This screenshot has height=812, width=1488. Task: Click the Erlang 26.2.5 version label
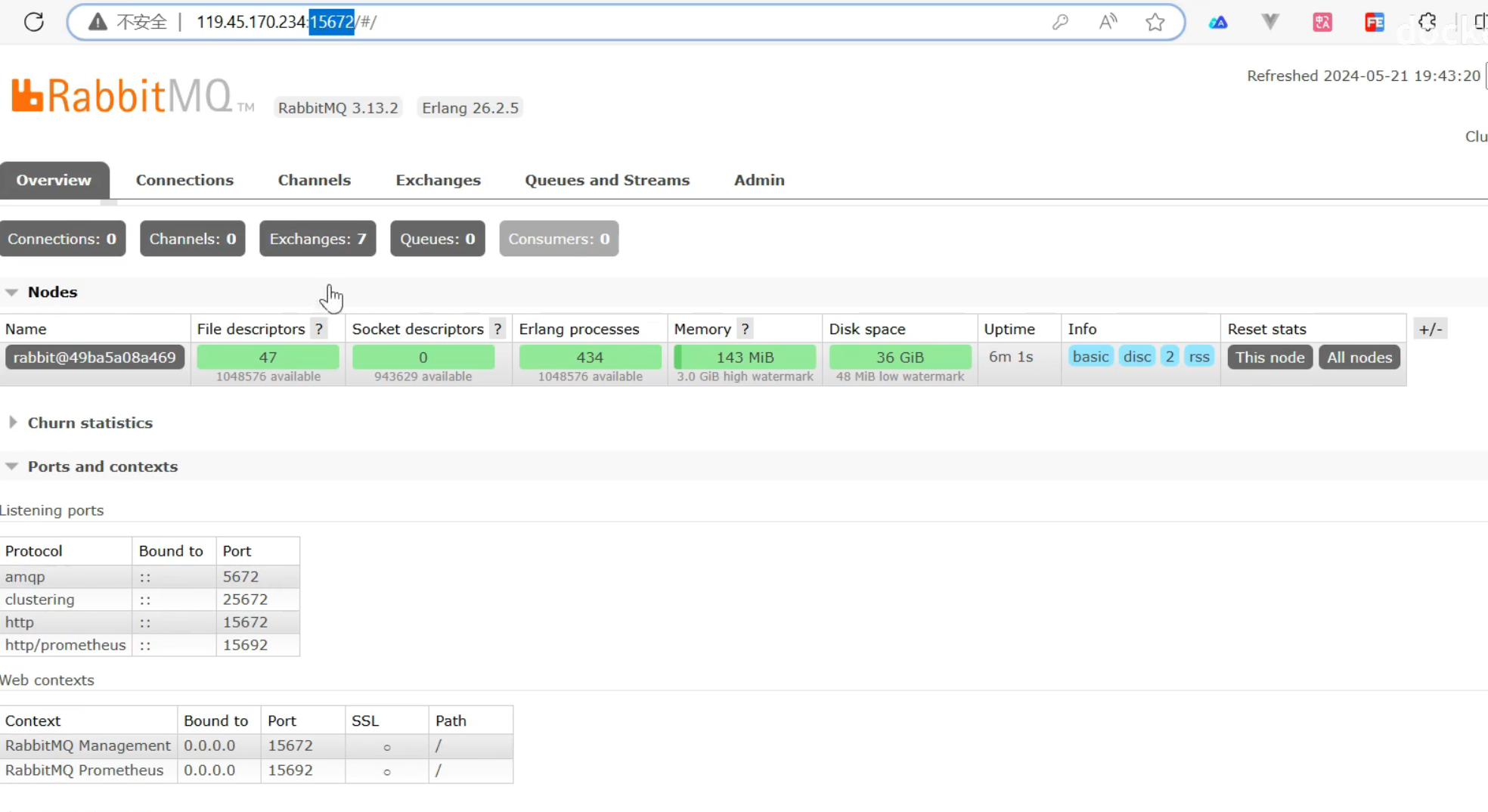coord(470,108)
